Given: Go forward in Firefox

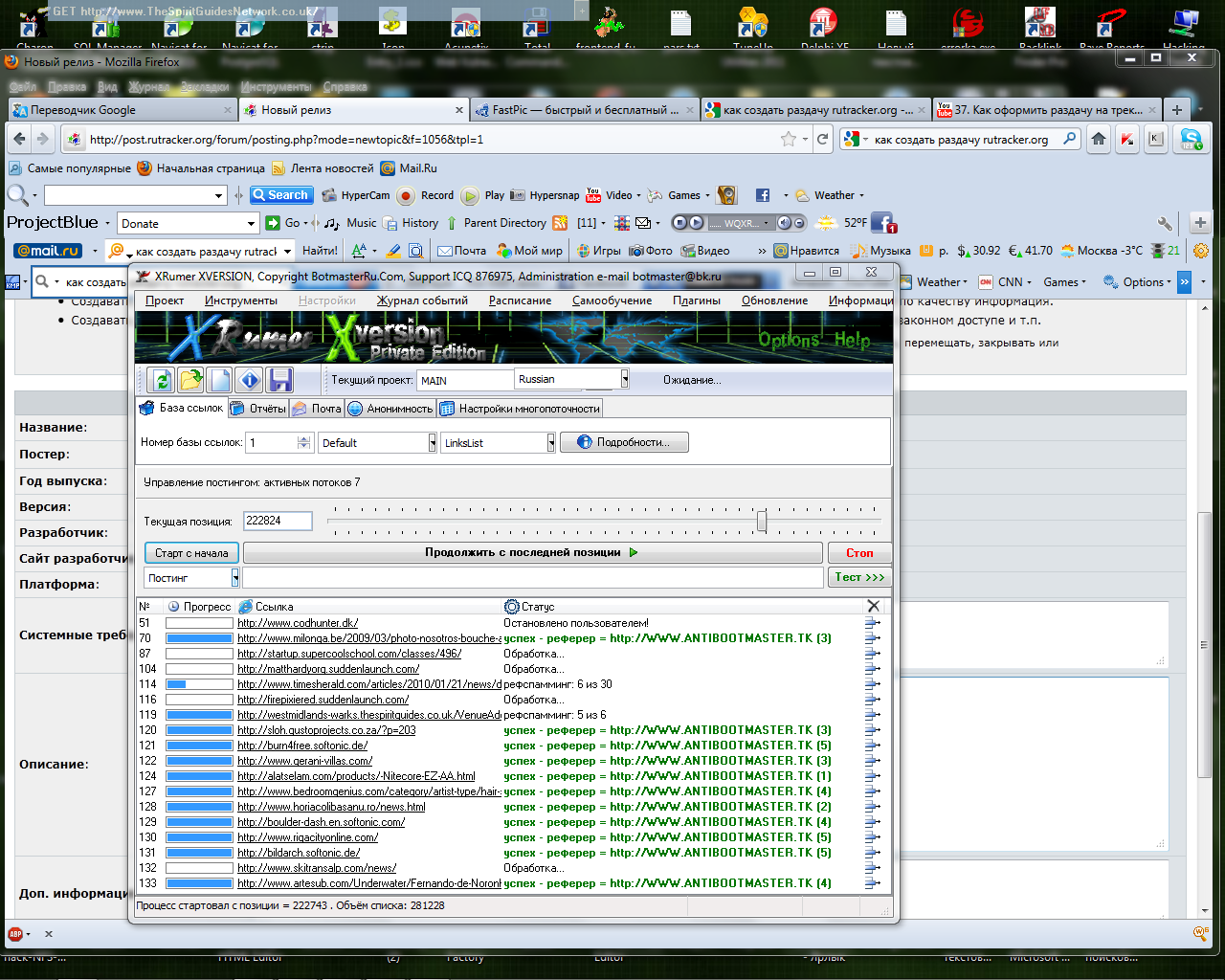Looking at the screenshot, I should pyautogui.click(x=42, y=139).
